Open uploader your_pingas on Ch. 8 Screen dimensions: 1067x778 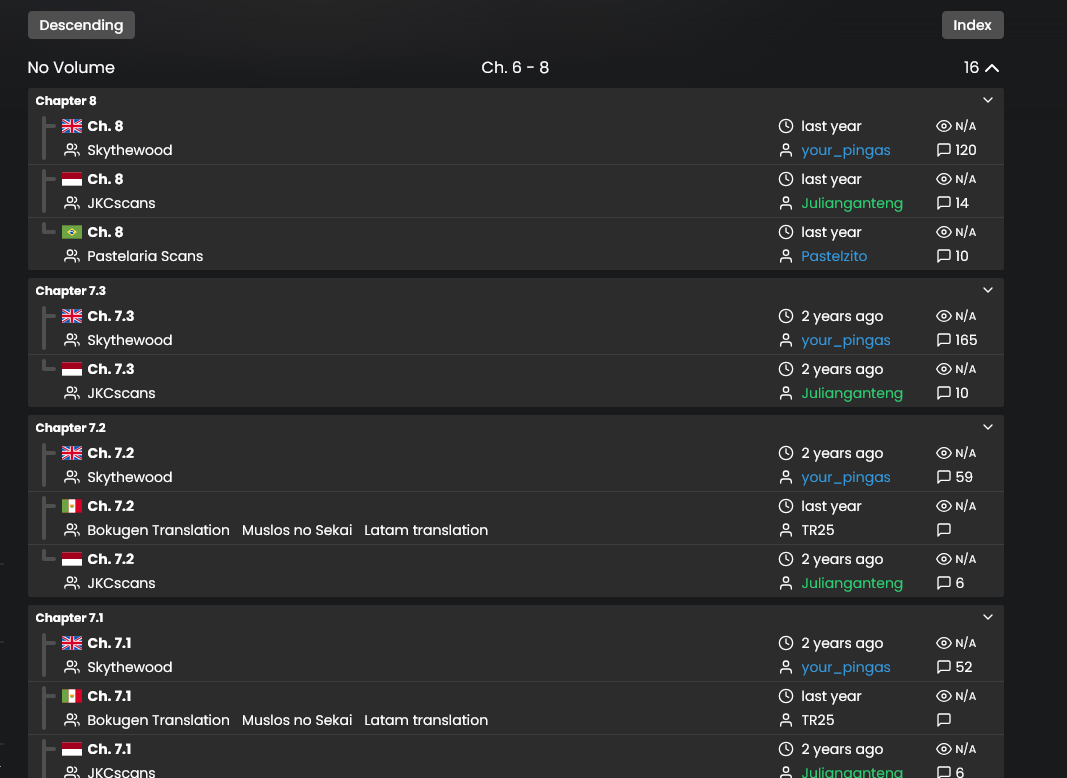[846, 150]
